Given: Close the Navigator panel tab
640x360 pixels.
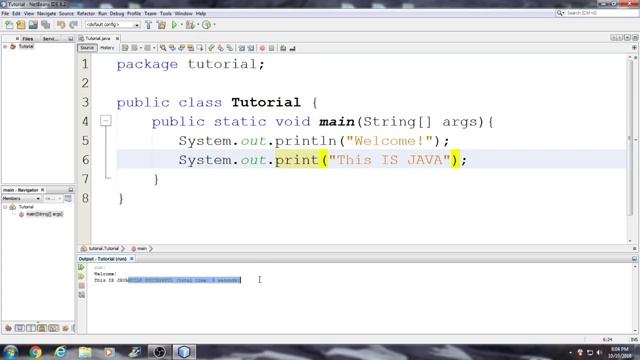Looking at the screenshot, I should [x=42, y=190].
